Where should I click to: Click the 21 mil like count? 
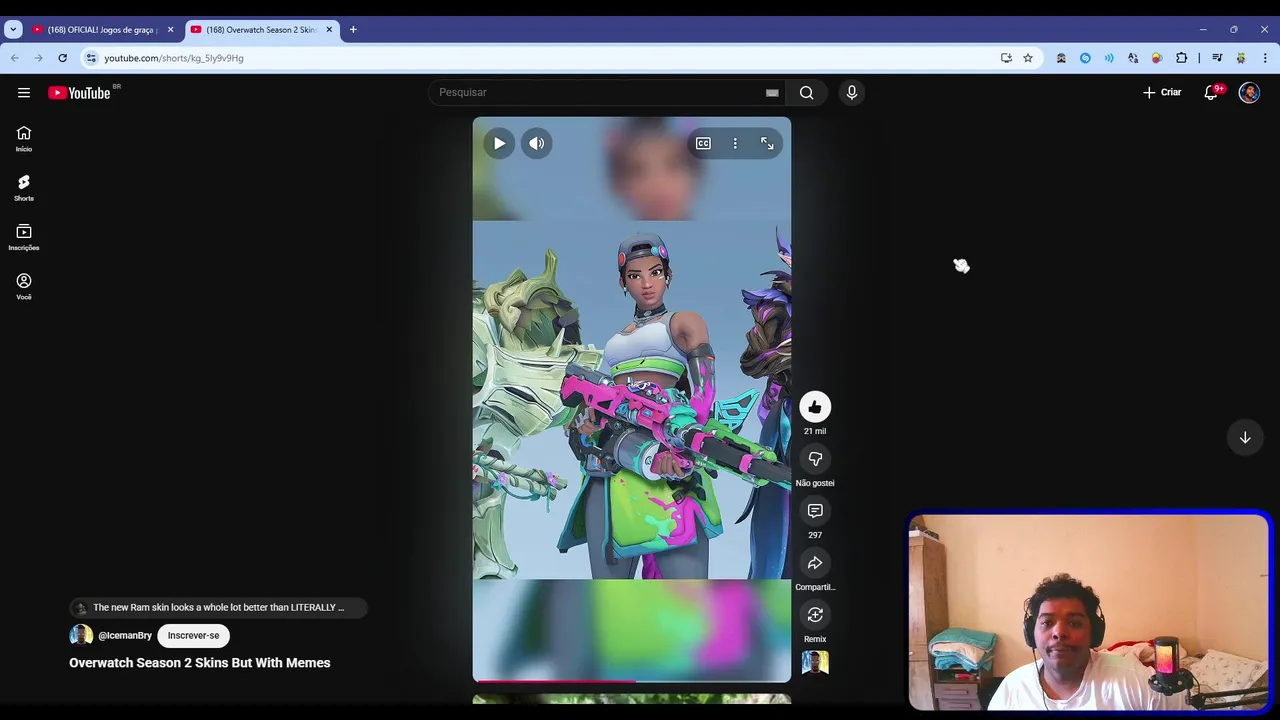pos(815,431)
